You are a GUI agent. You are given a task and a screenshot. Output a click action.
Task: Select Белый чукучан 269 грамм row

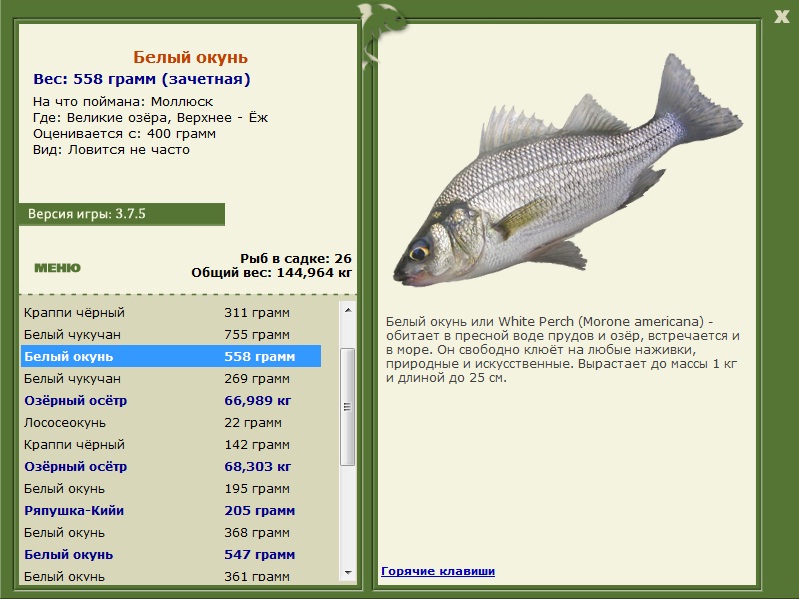click(171, 378)
